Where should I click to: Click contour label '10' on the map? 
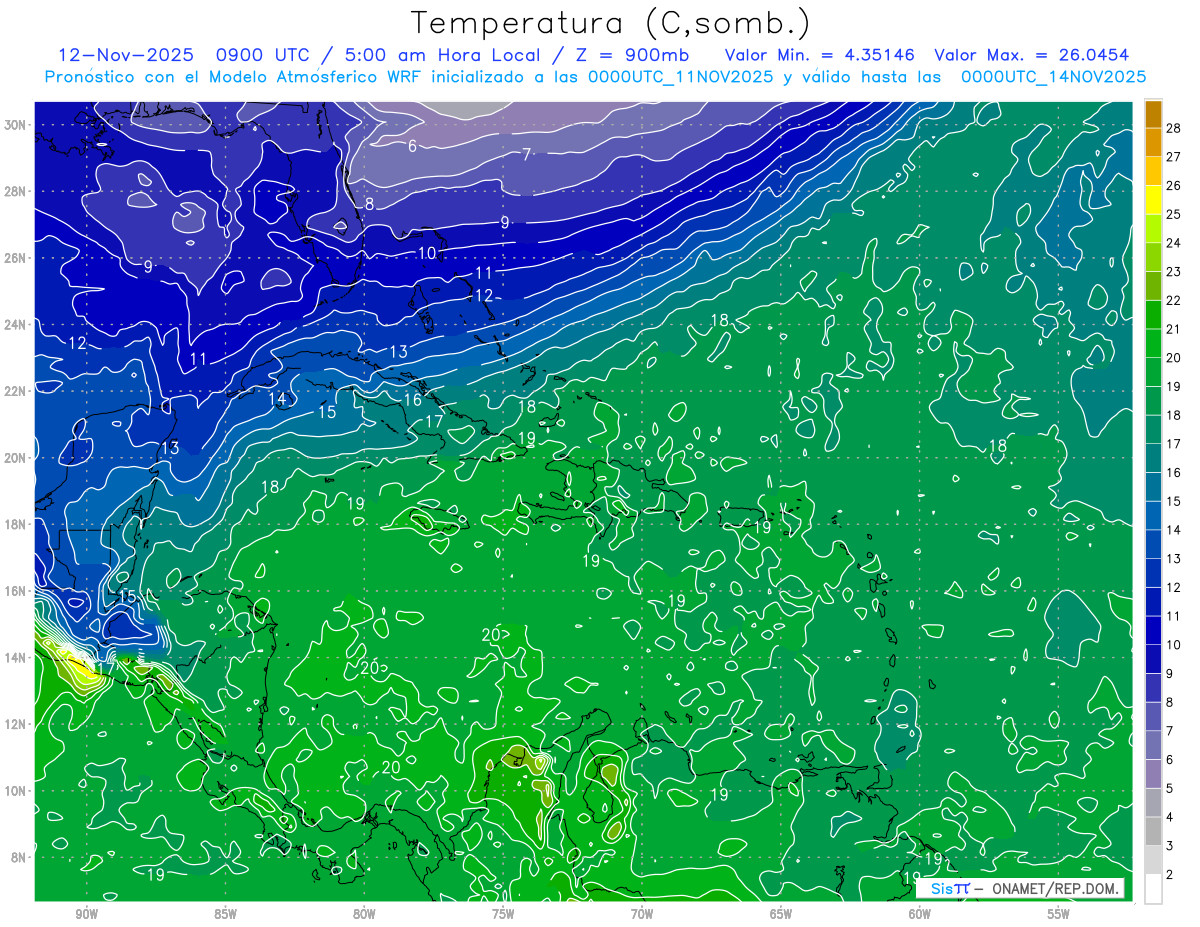point(427,253)
